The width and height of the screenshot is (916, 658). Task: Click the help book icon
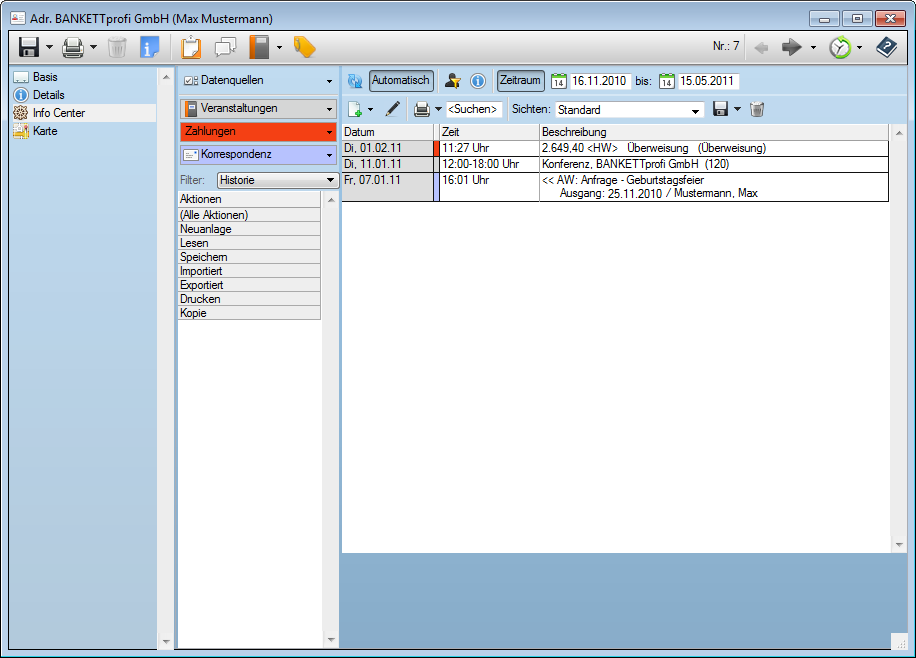click(886, 47)
